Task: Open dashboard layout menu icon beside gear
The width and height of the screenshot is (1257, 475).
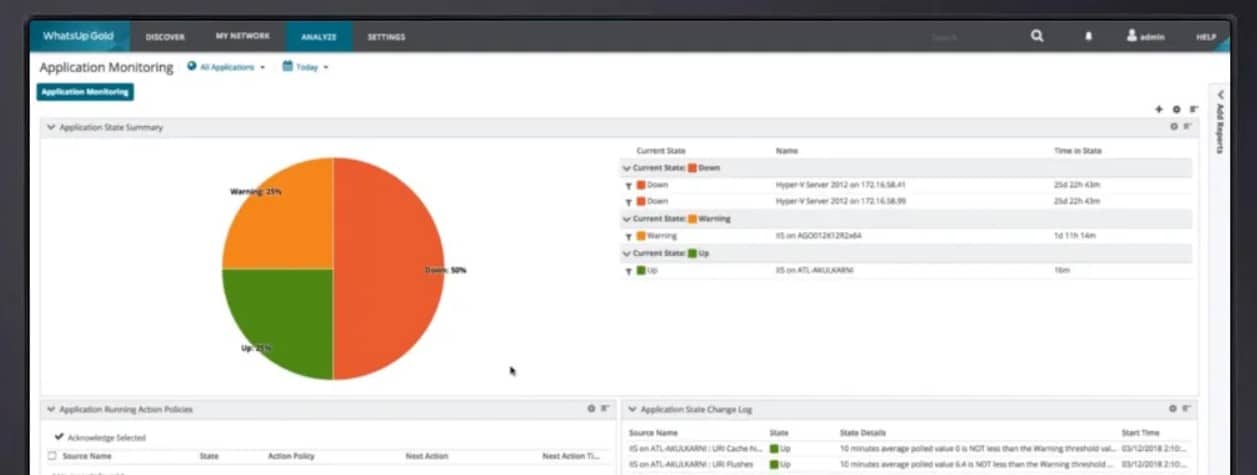Action: pos(1193,109)
